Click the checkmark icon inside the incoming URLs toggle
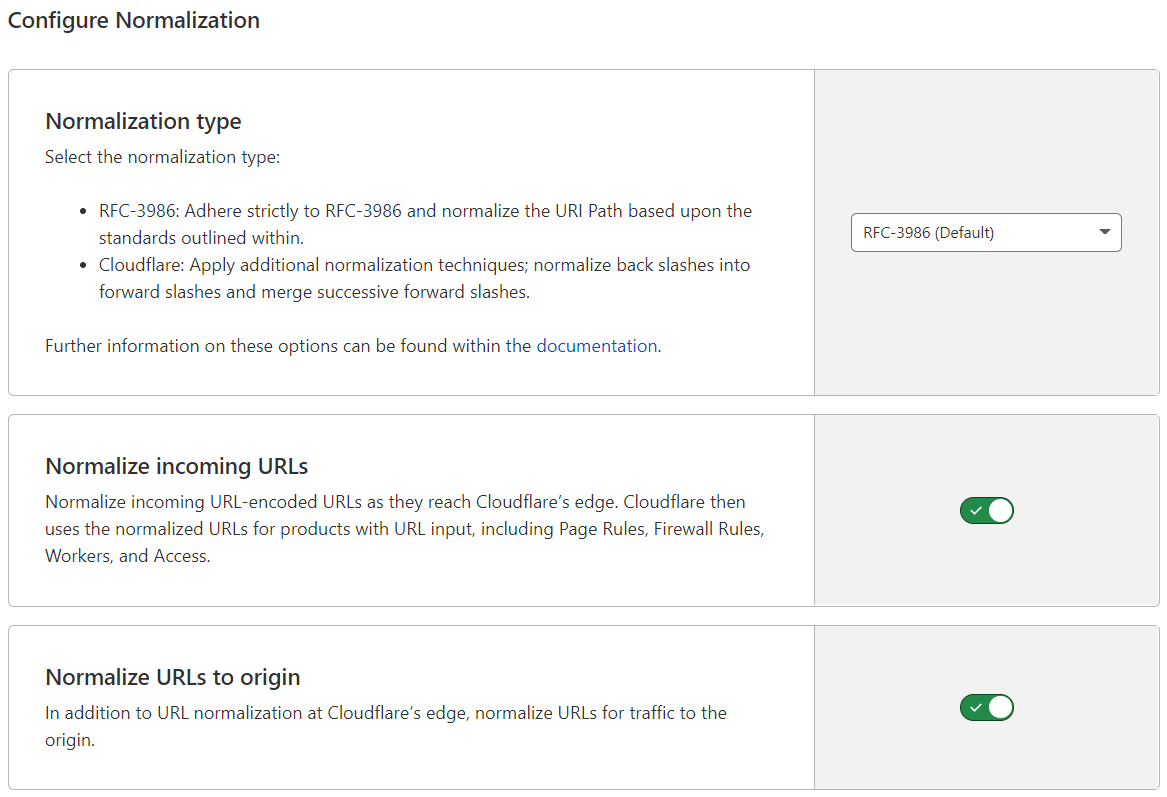The height and width of the screenshot is (797, 1167). click(x=977, y=510)
